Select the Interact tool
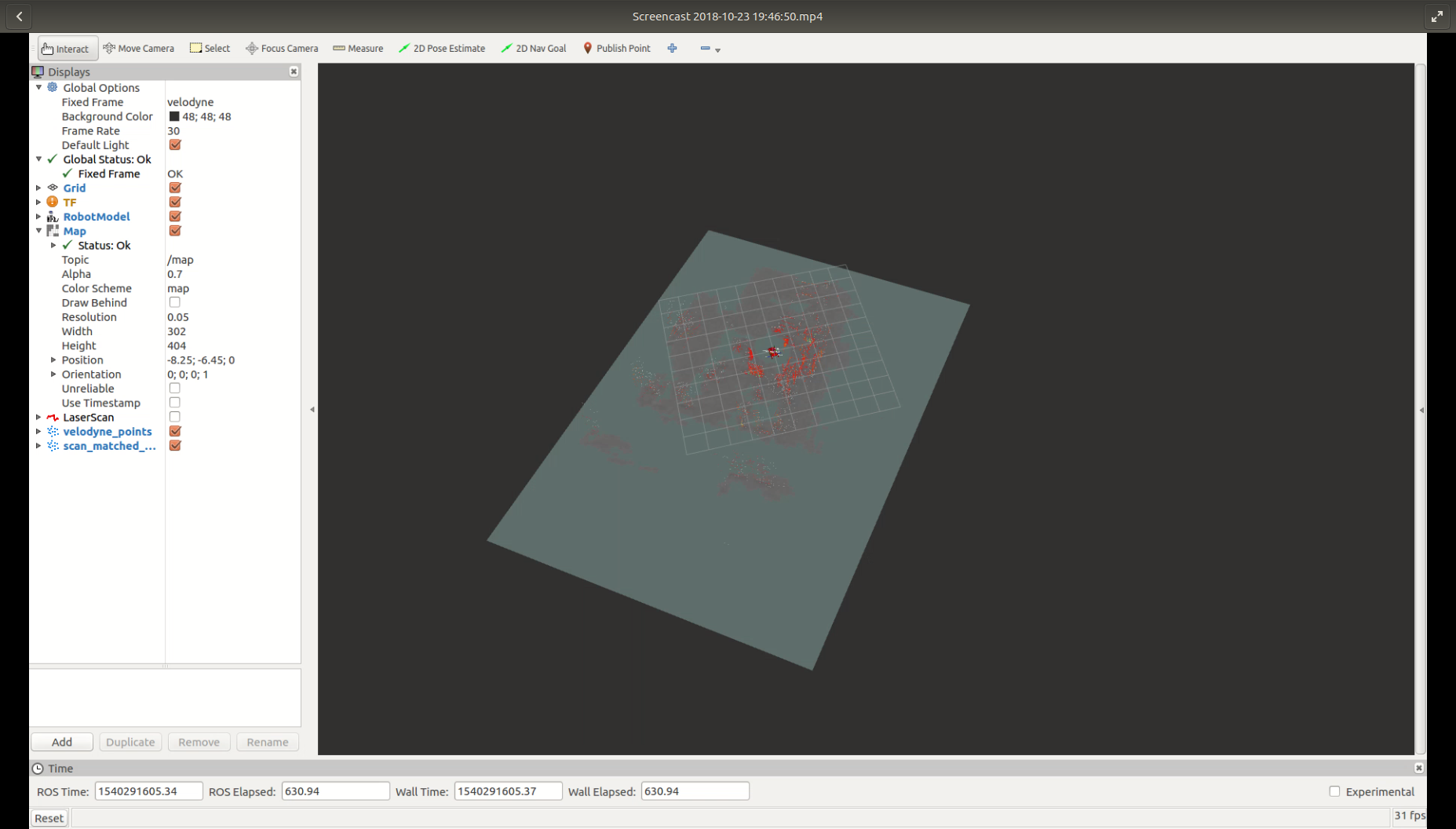Image resolution: width=1456 pixels, height=829 pixels. 67,48
